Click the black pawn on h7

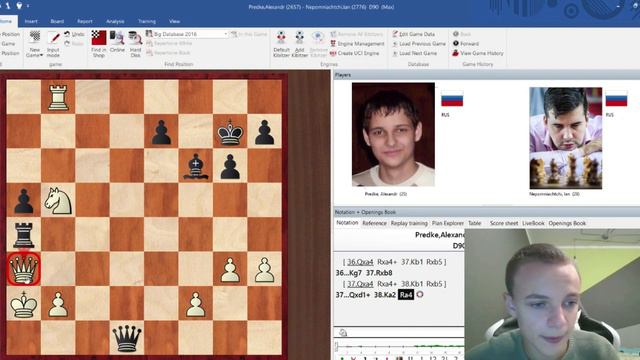264,132
